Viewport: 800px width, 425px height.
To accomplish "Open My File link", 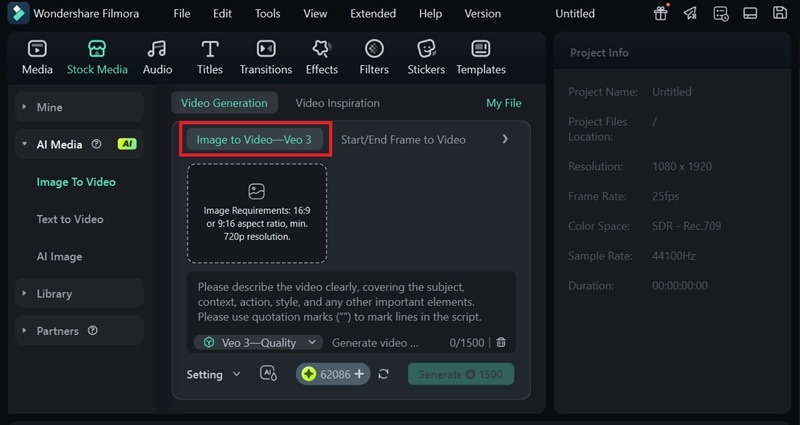I will (504, 103).
